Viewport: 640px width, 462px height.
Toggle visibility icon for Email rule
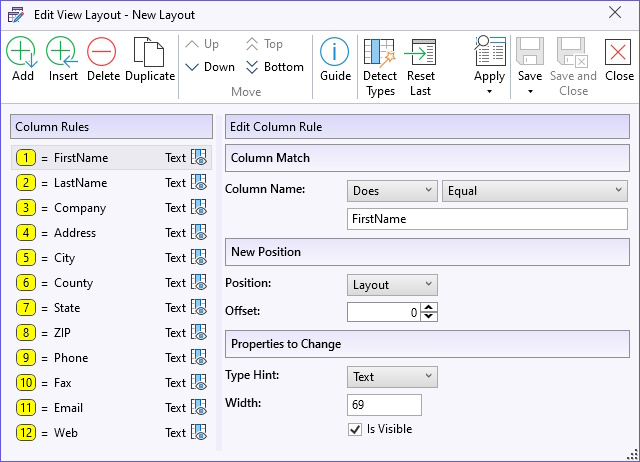click(199, 407)
